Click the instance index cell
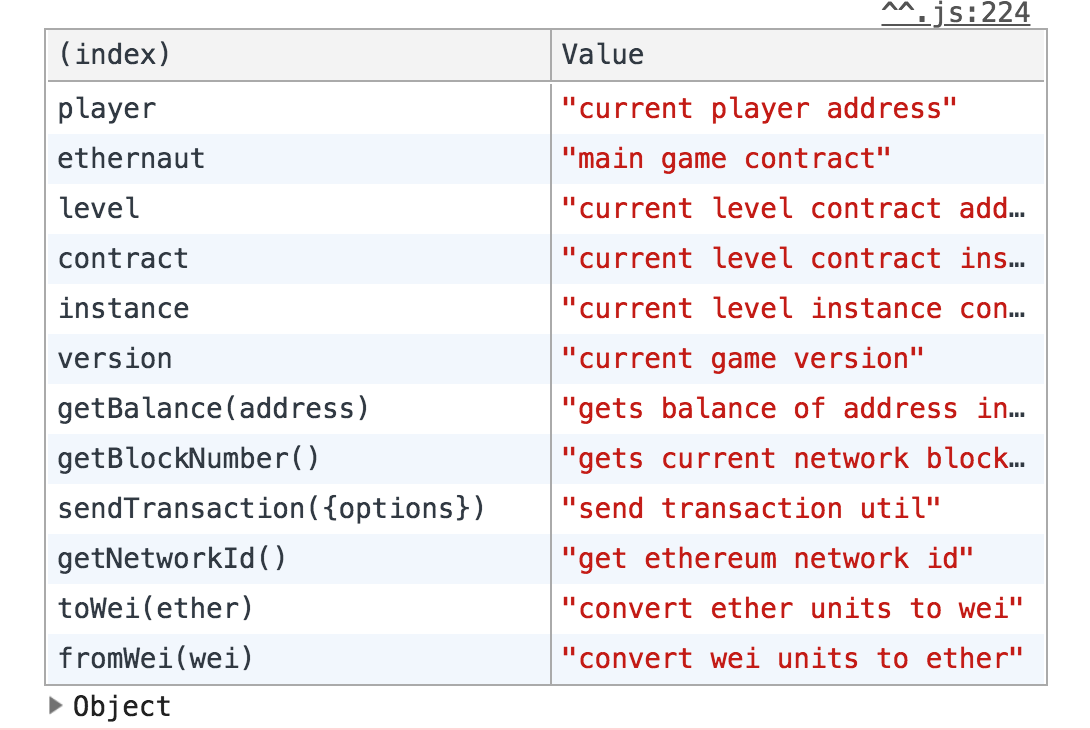 click(299, 309)
